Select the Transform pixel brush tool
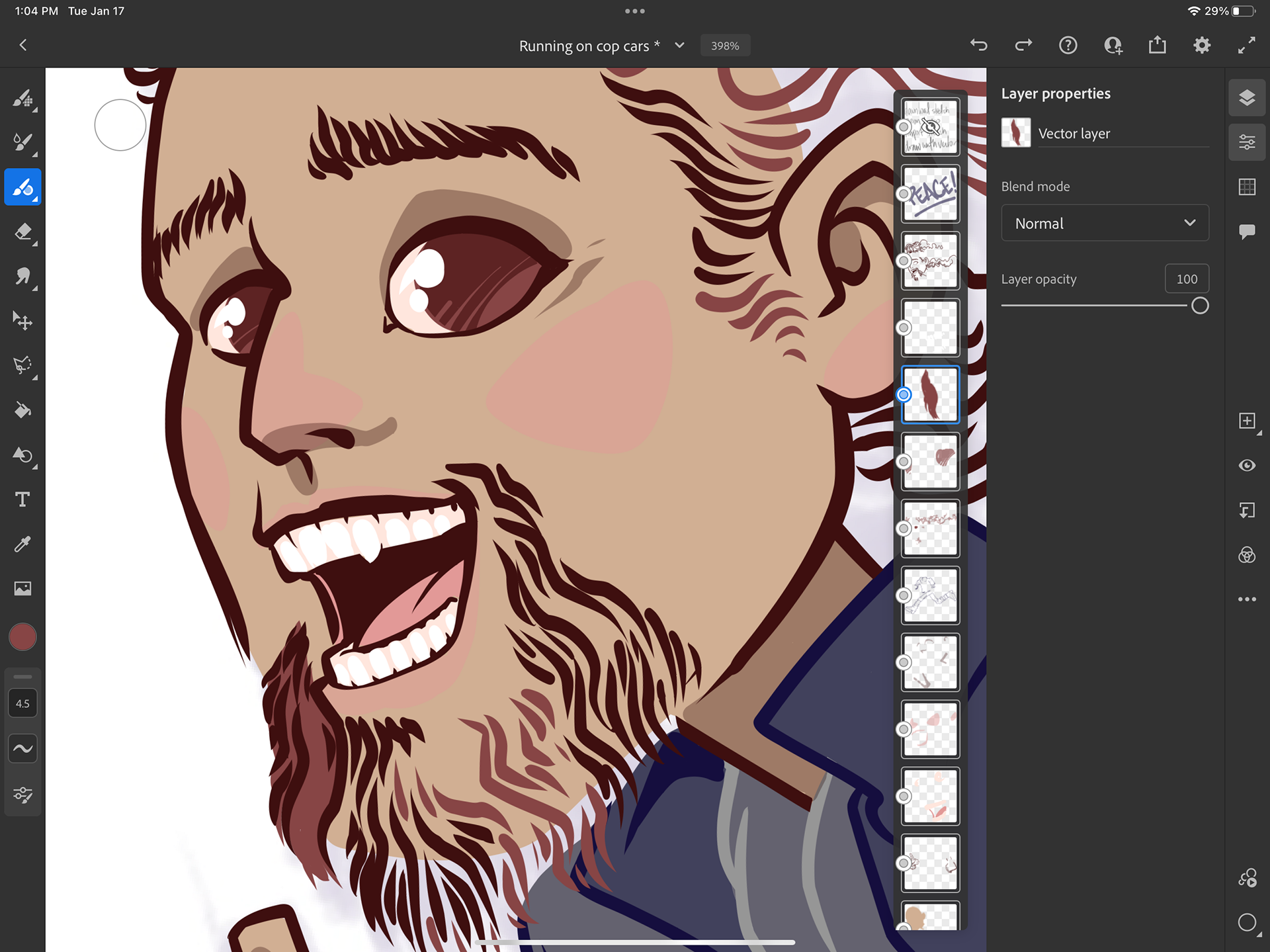Viewport: 1270px width, 952px height. [23, 98]
